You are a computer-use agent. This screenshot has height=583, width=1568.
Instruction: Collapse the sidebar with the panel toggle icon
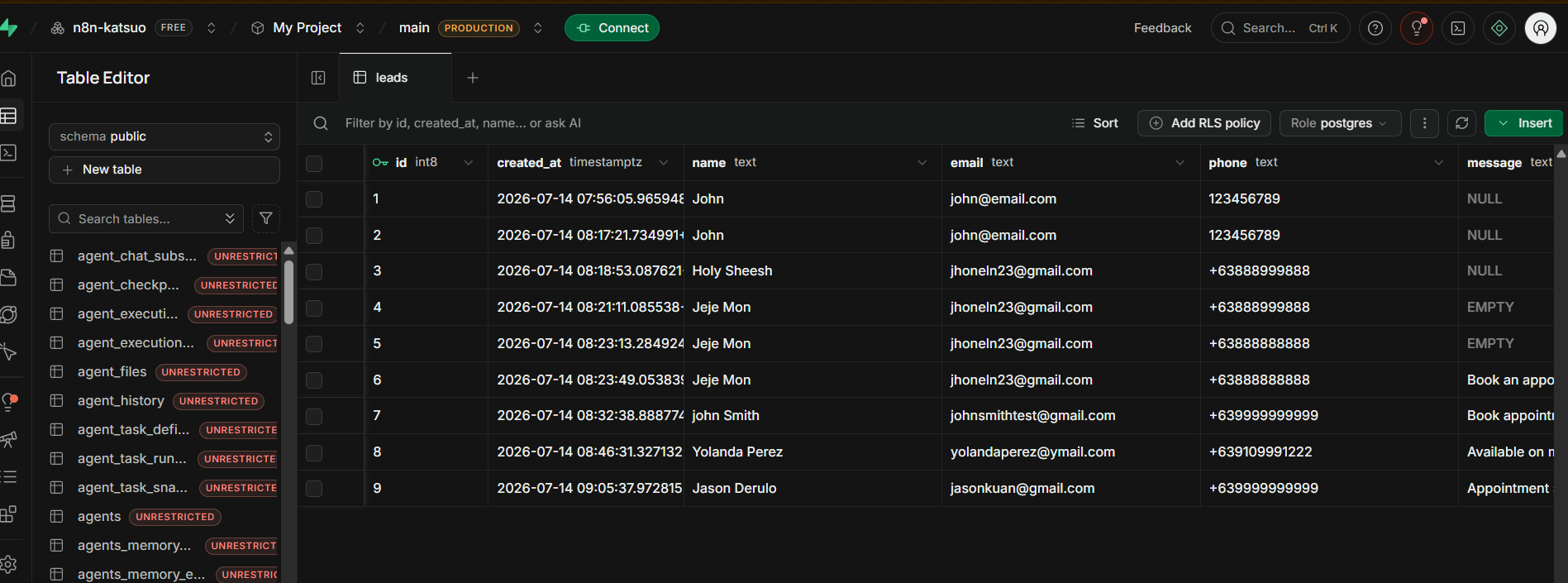[x=318, y=78]
